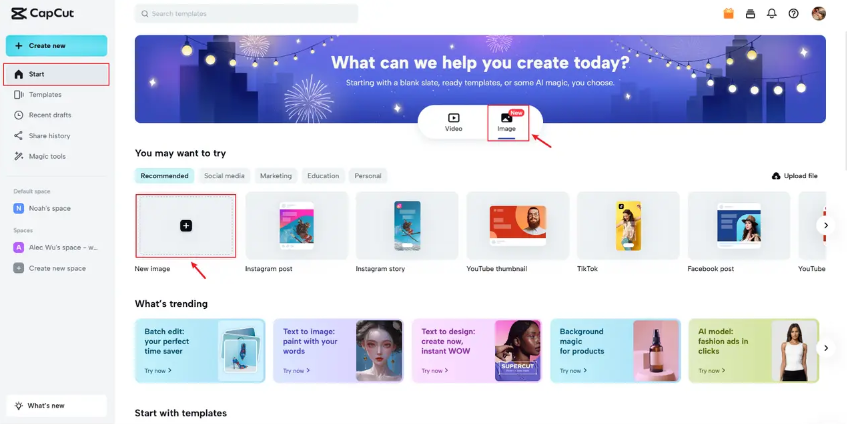Click the Create new button
Viewport: 847px width, 424px height.
57,46
